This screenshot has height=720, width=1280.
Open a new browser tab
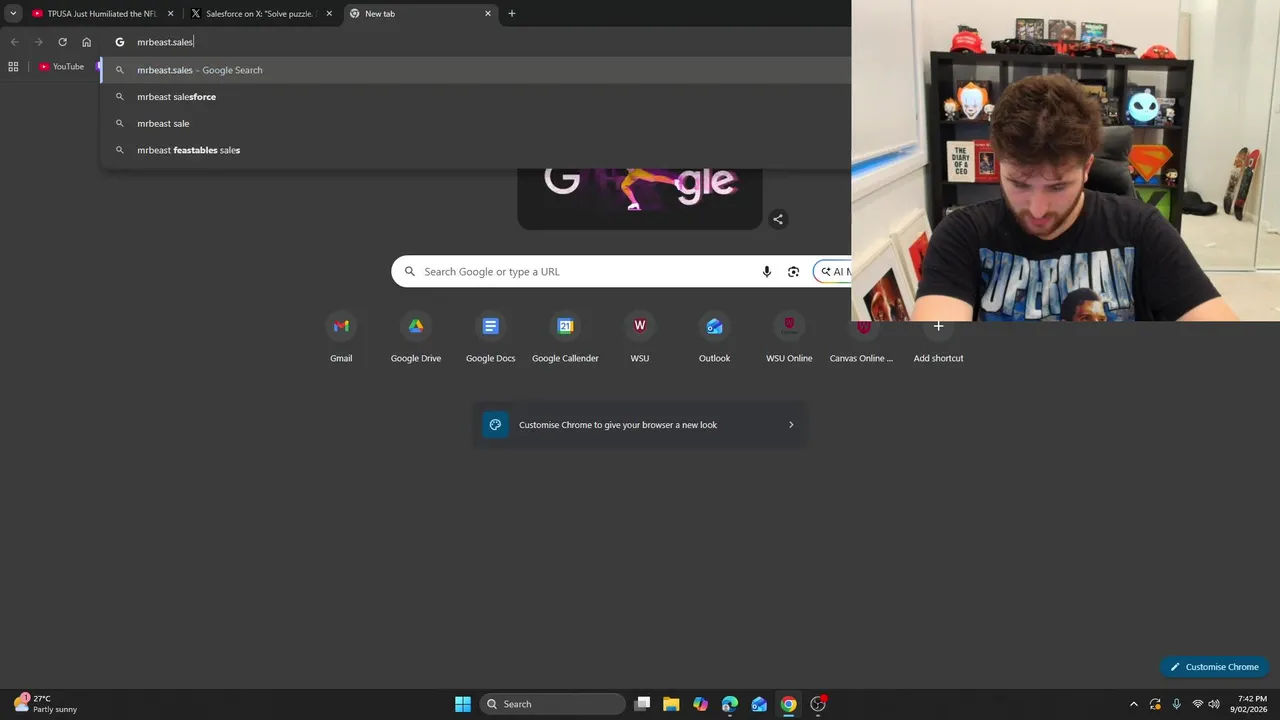512,14
